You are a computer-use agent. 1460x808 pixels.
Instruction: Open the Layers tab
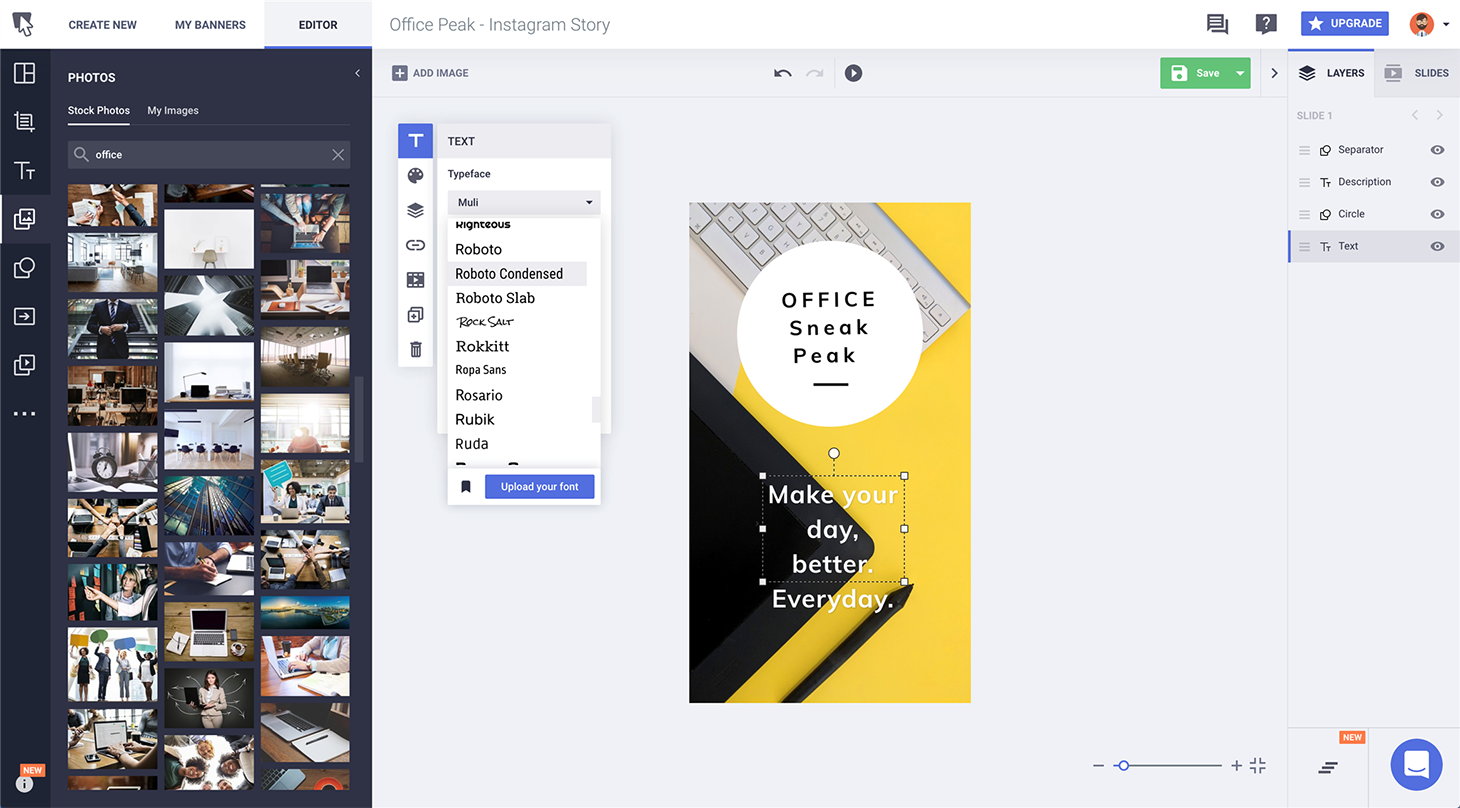1331,73
